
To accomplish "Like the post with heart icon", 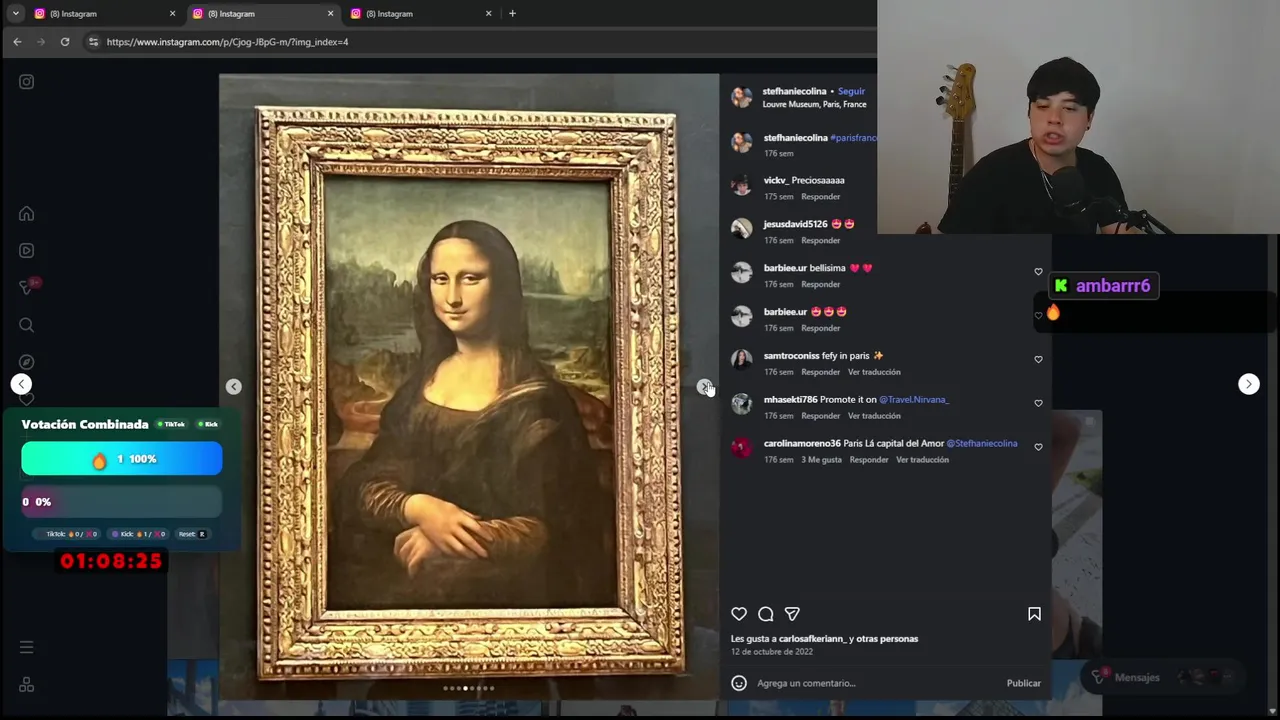I will point(739,614).
